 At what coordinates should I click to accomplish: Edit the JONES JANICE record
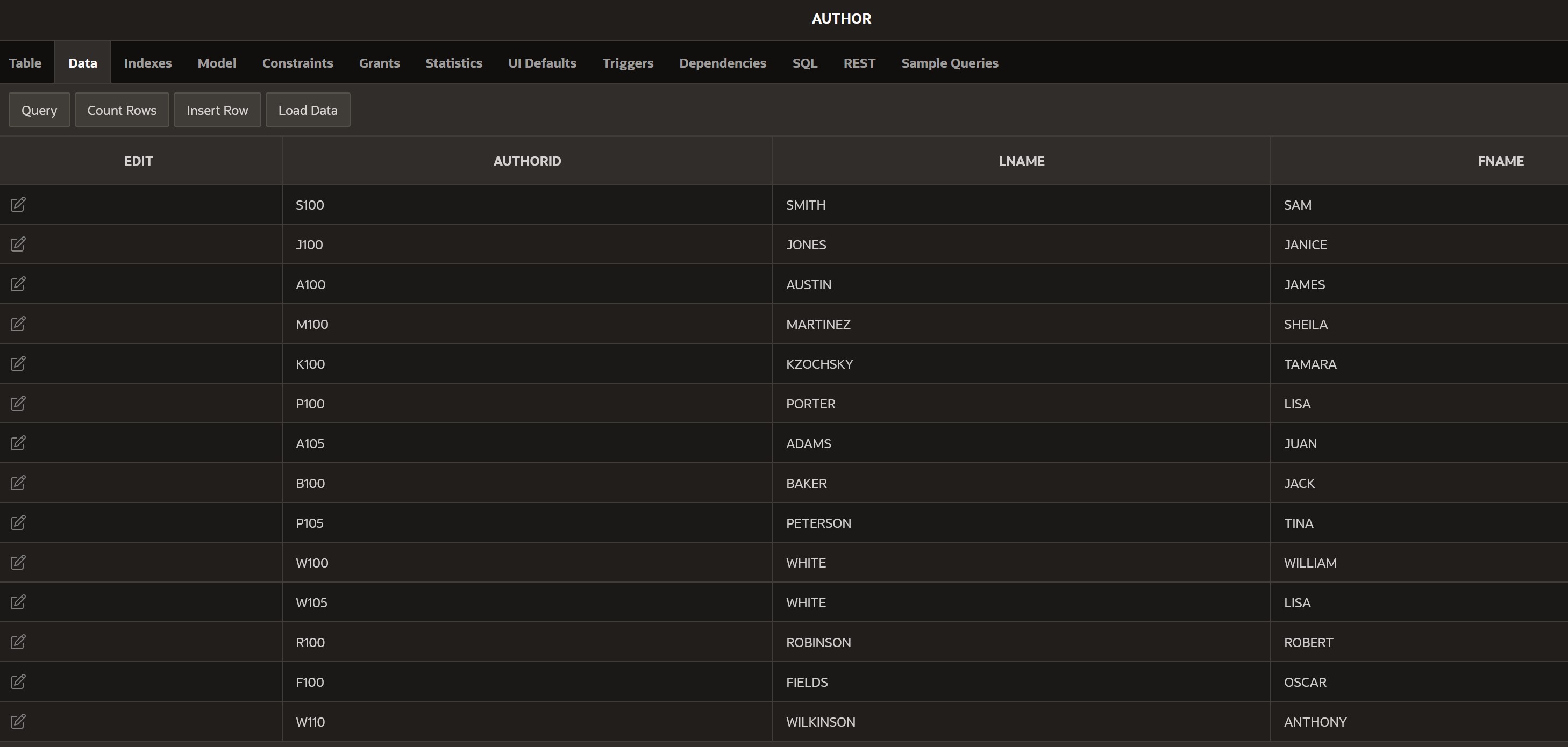[18, 244]
